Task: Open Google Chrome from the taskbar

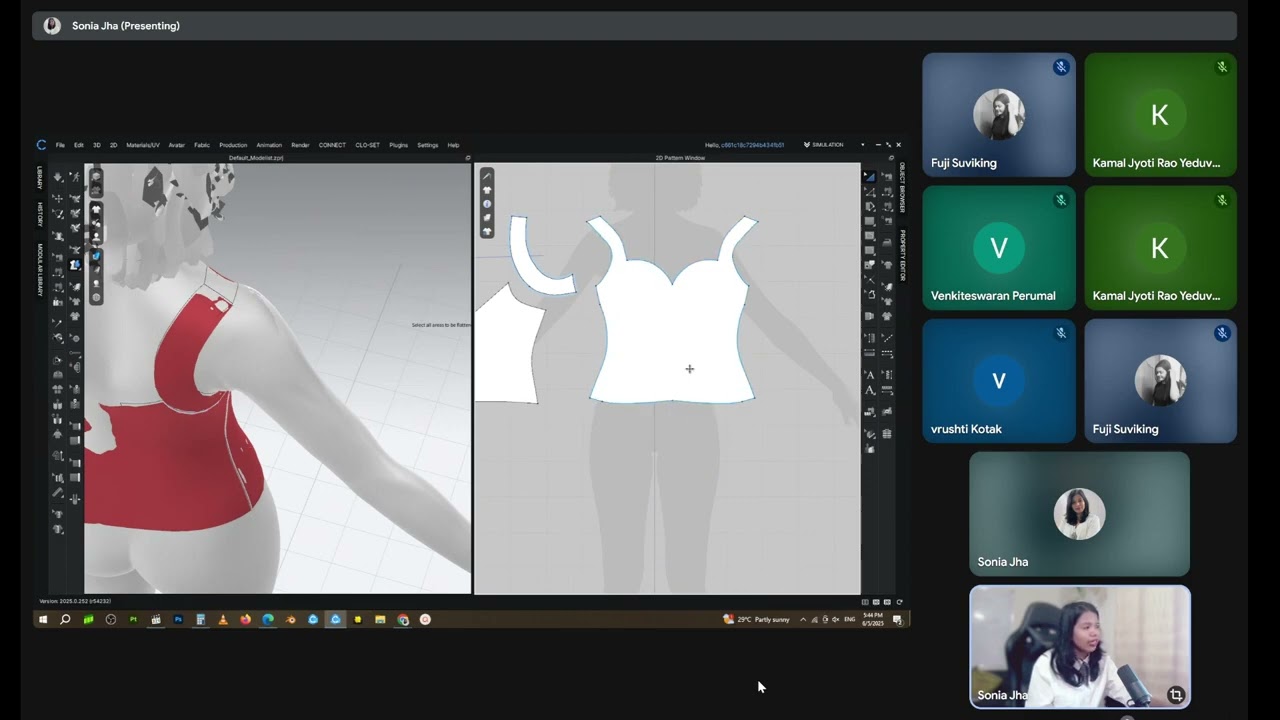Action: 403,619
